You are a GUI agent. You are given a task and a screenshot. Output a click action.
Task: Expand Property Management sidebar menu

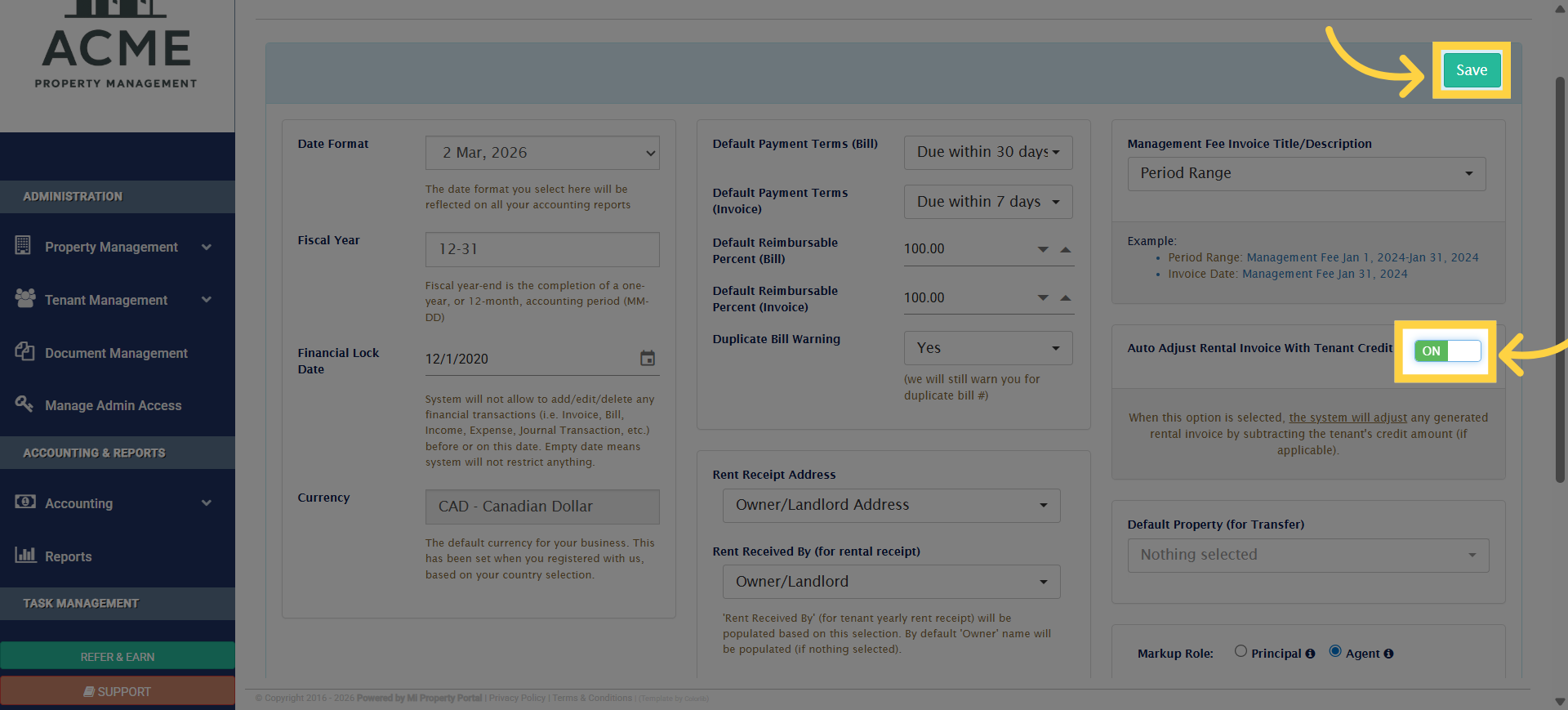click(118, 247)
